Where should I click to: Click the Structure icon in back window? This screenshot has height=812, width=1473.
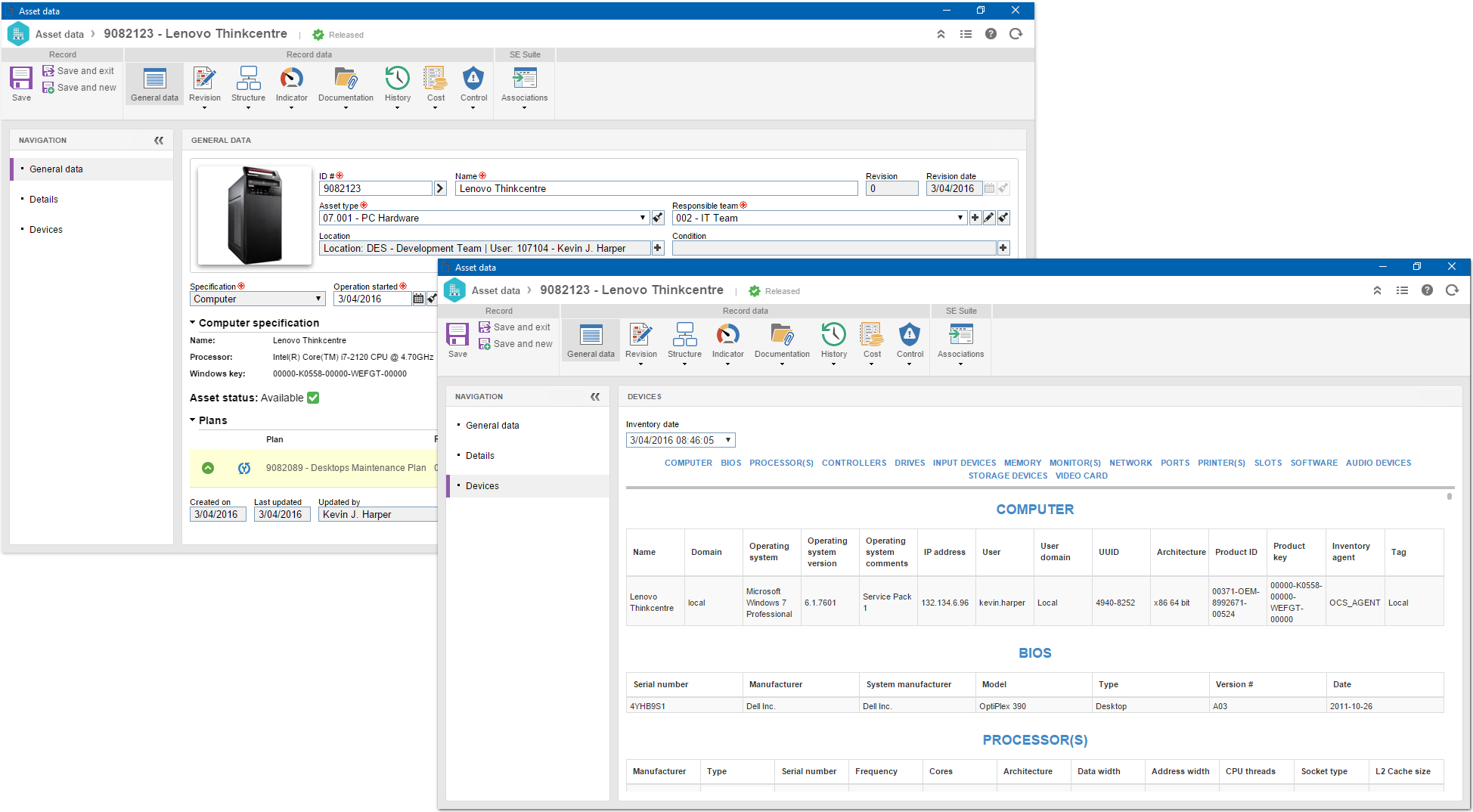248,79
